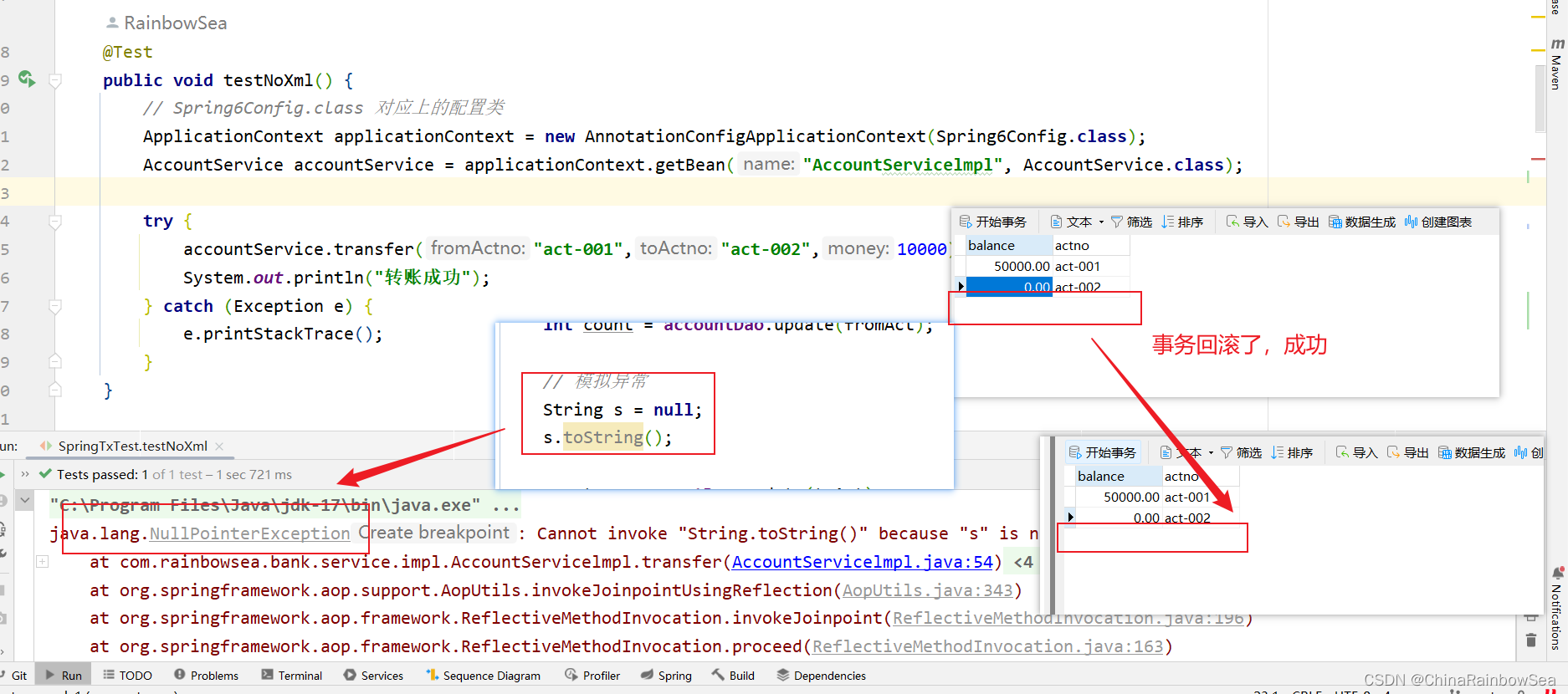Collapse the testNoXml method fold marker
Image resolution: width=1568 pixels, height=694 pixels.
point(55,81)
